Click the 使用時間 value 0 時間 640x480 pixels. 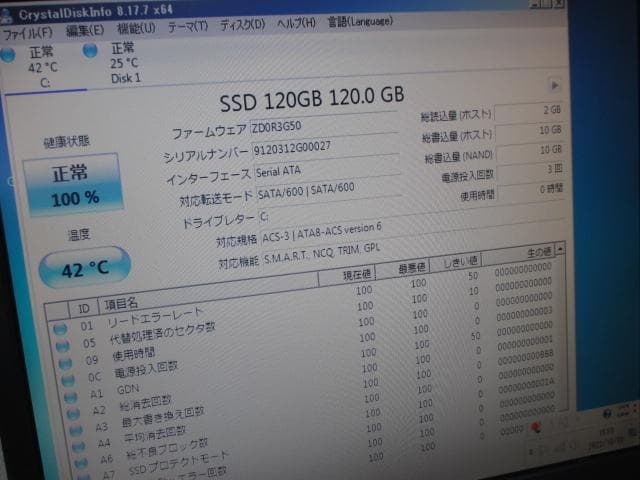coord(532,190)
